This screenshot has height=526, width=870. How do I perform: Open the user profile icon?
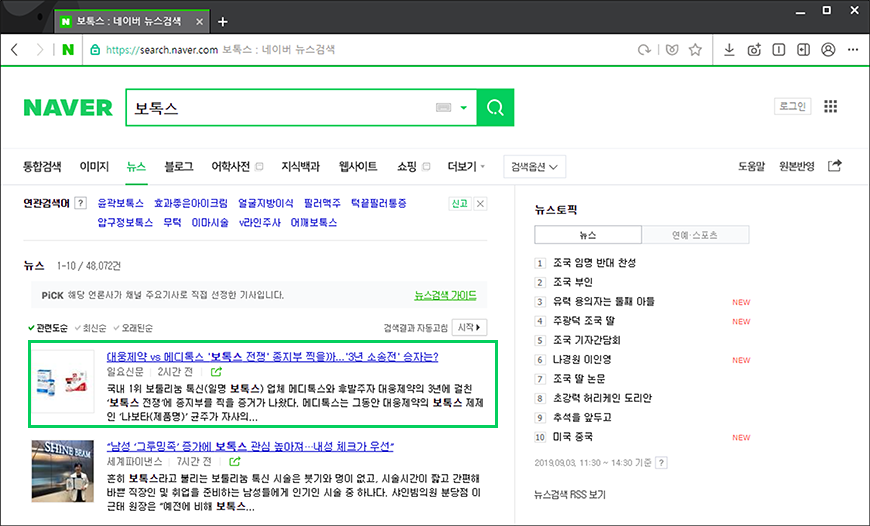point(828,50)
